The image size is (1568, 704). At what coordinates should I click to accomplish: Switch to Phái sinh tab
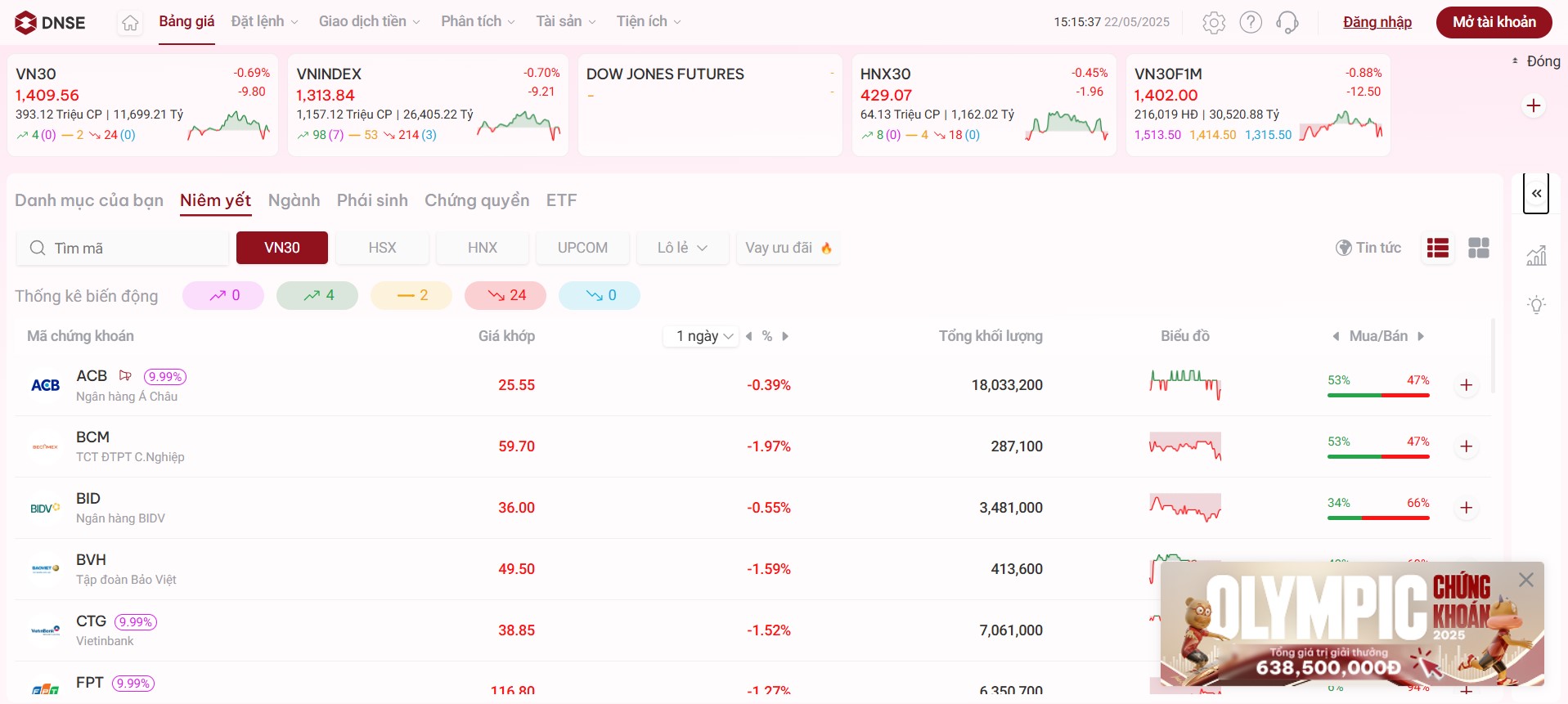tap(372, 200)
